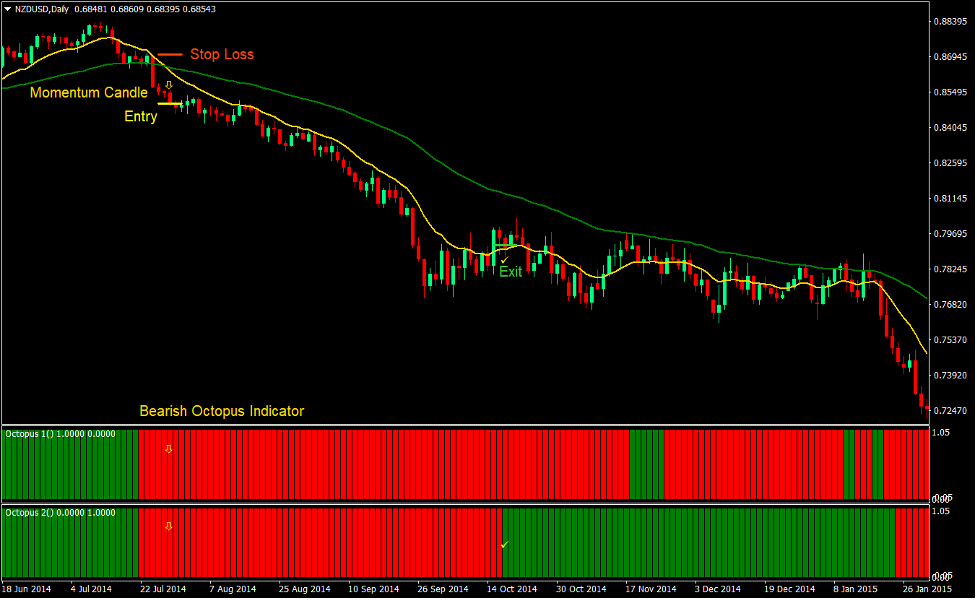977x600 pixels.
Task: Select the yellow down arrow in Octopus 1 panel
Action: 168,449
